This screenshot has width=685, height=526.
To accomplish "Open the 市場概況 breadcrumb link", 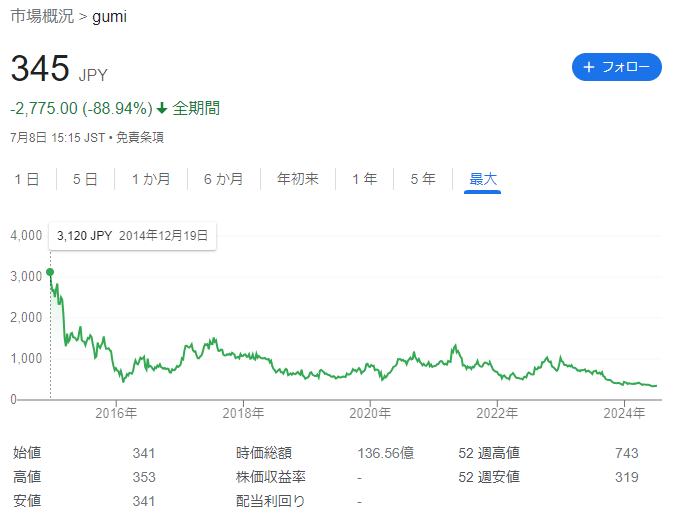I will pos(41,17).
